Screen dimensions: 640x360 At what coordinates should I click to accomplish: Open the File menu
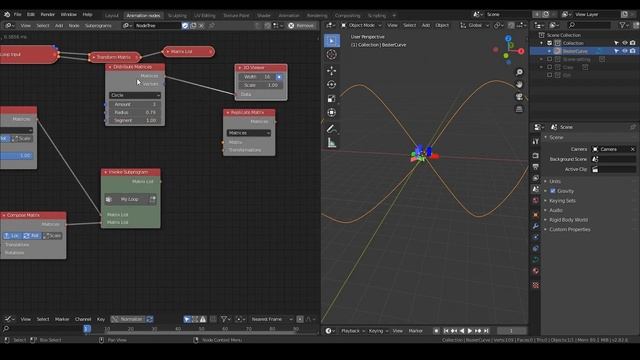(18, 14)
